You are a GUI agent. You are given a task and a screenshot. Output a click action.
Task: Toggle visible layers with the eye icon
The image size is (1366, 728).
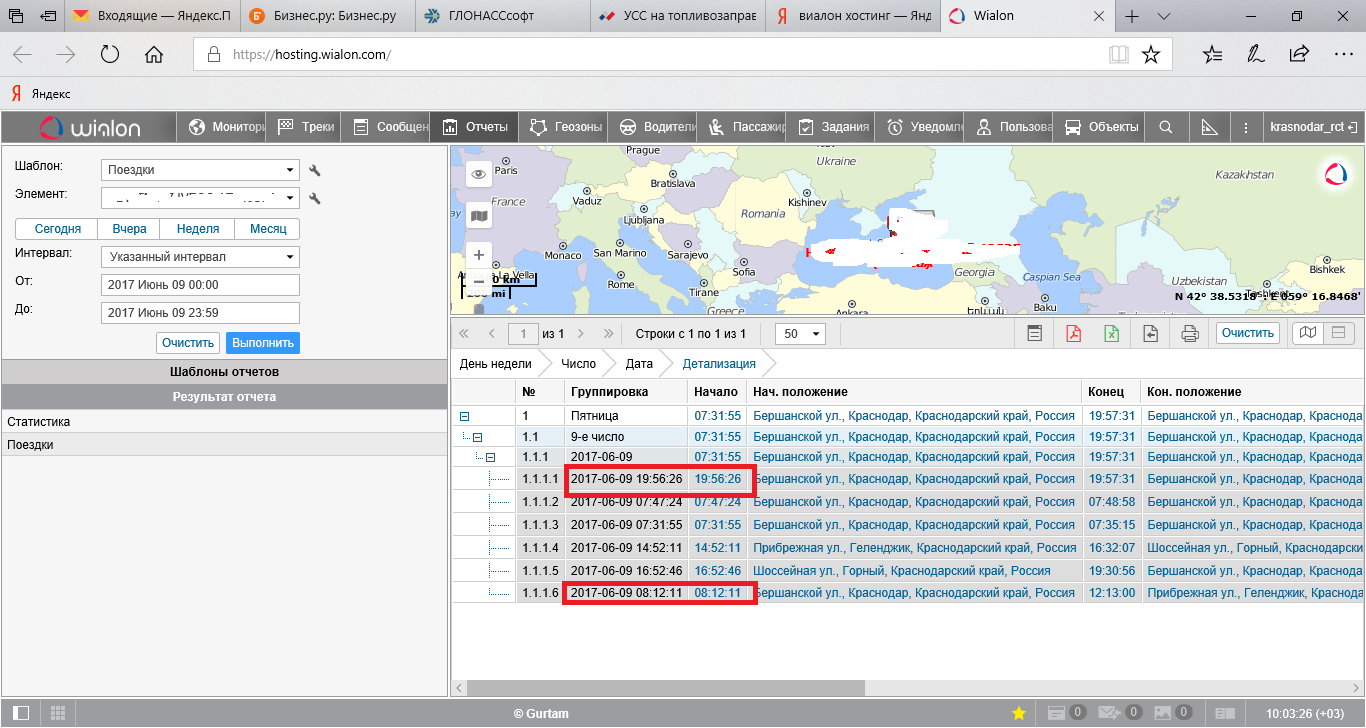point(479,174)
